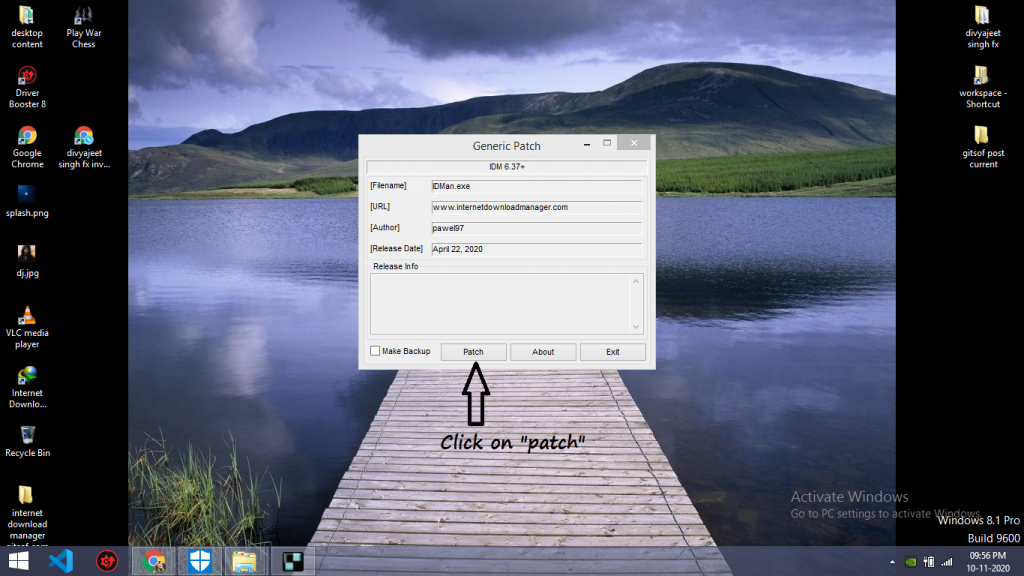Image resolution: width=1024 pixels, height=576 pixels.
Task: Click the Release Info scrollbar down arrow
Action: (x=636, y=327)
